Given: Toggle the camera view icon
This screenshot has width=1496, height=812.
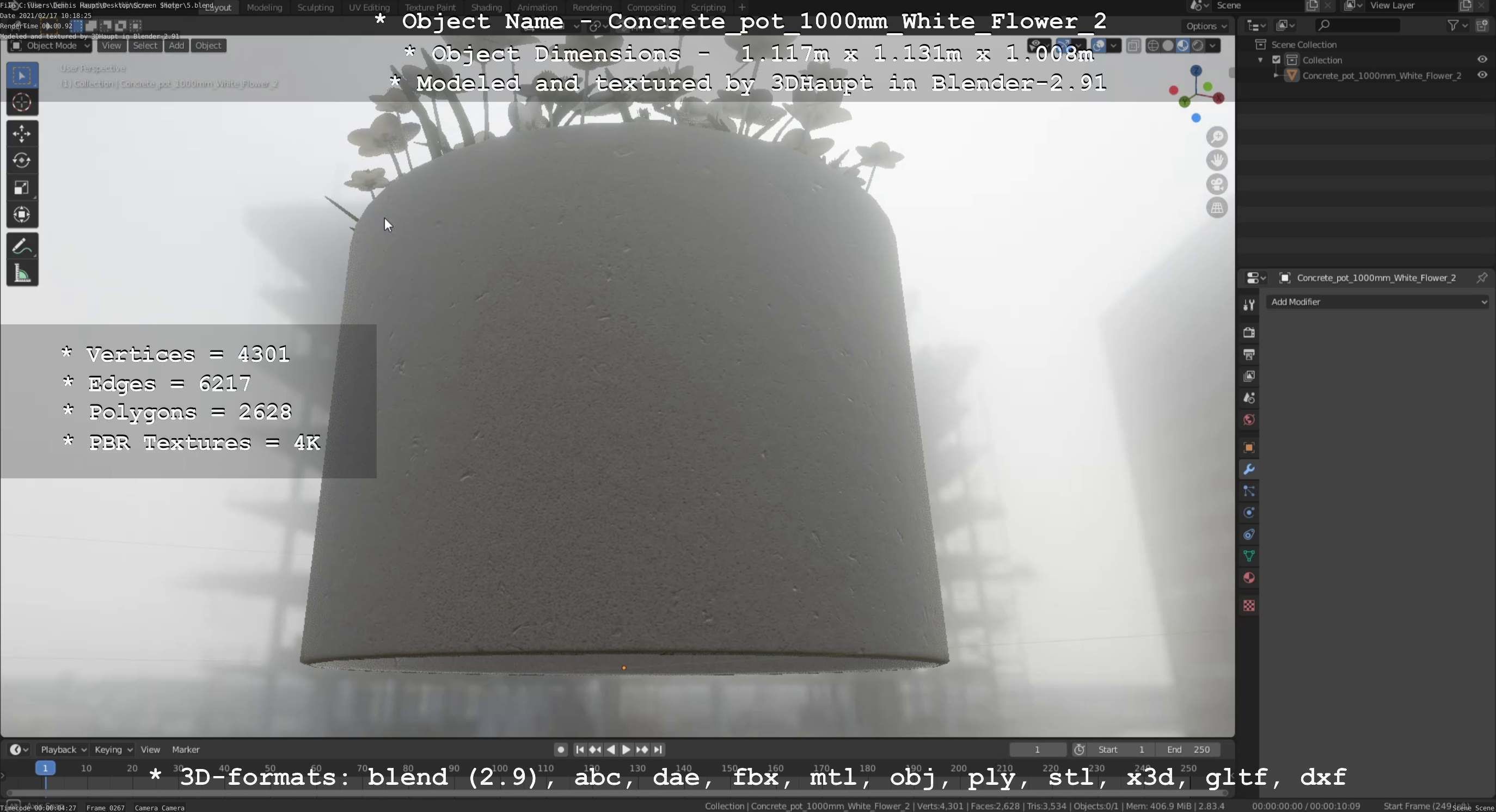Looking at the screenshot, I should point(1217,184).
